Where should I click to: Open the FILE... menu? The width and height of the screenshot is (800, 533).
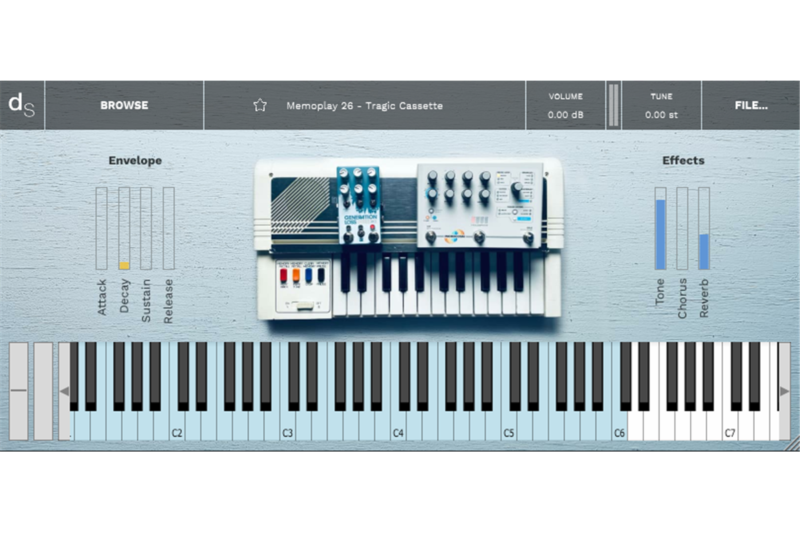tap(750, 105)
